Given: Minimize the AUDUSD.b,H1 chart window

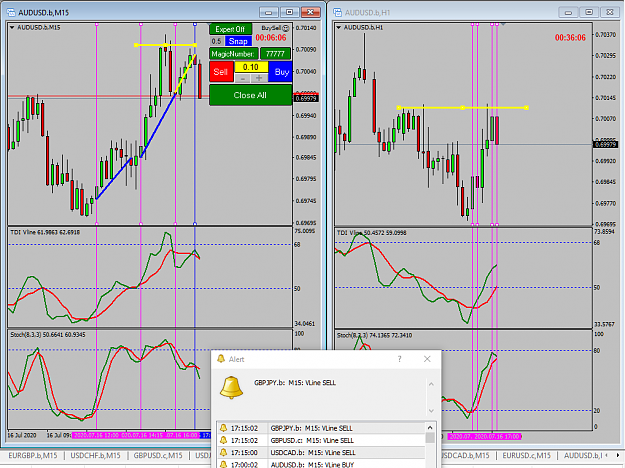Looking at the screenshot, I should [x=568, y=12].
